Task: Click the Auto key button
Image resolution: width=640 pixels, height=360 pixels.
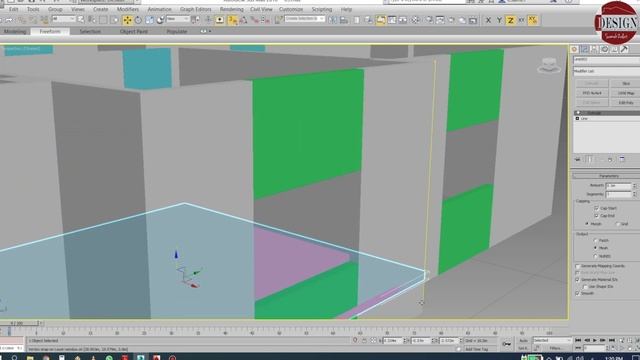Action: [523, 340]
